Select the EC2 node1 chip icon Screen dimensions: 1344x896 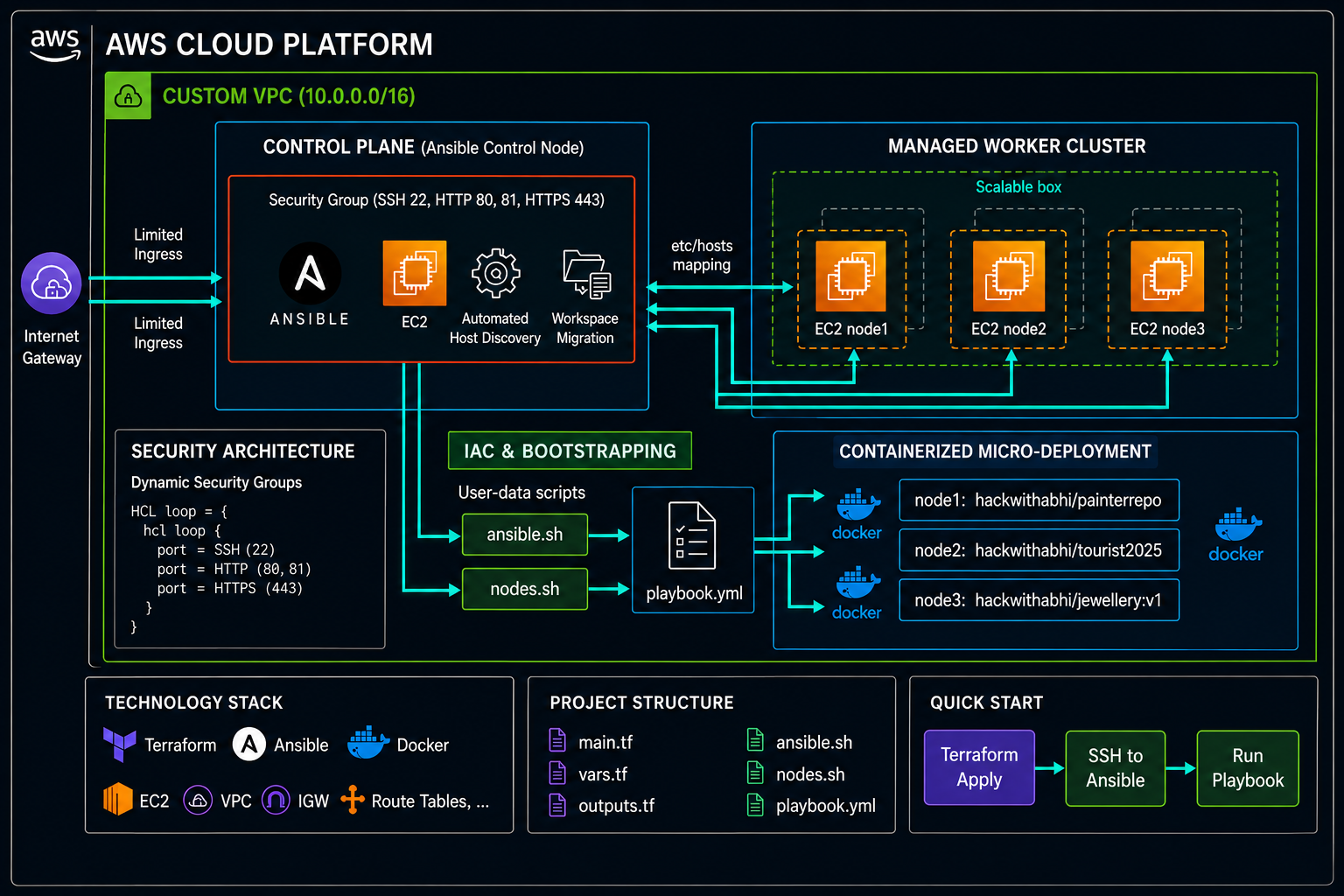[x=850, y=276]
